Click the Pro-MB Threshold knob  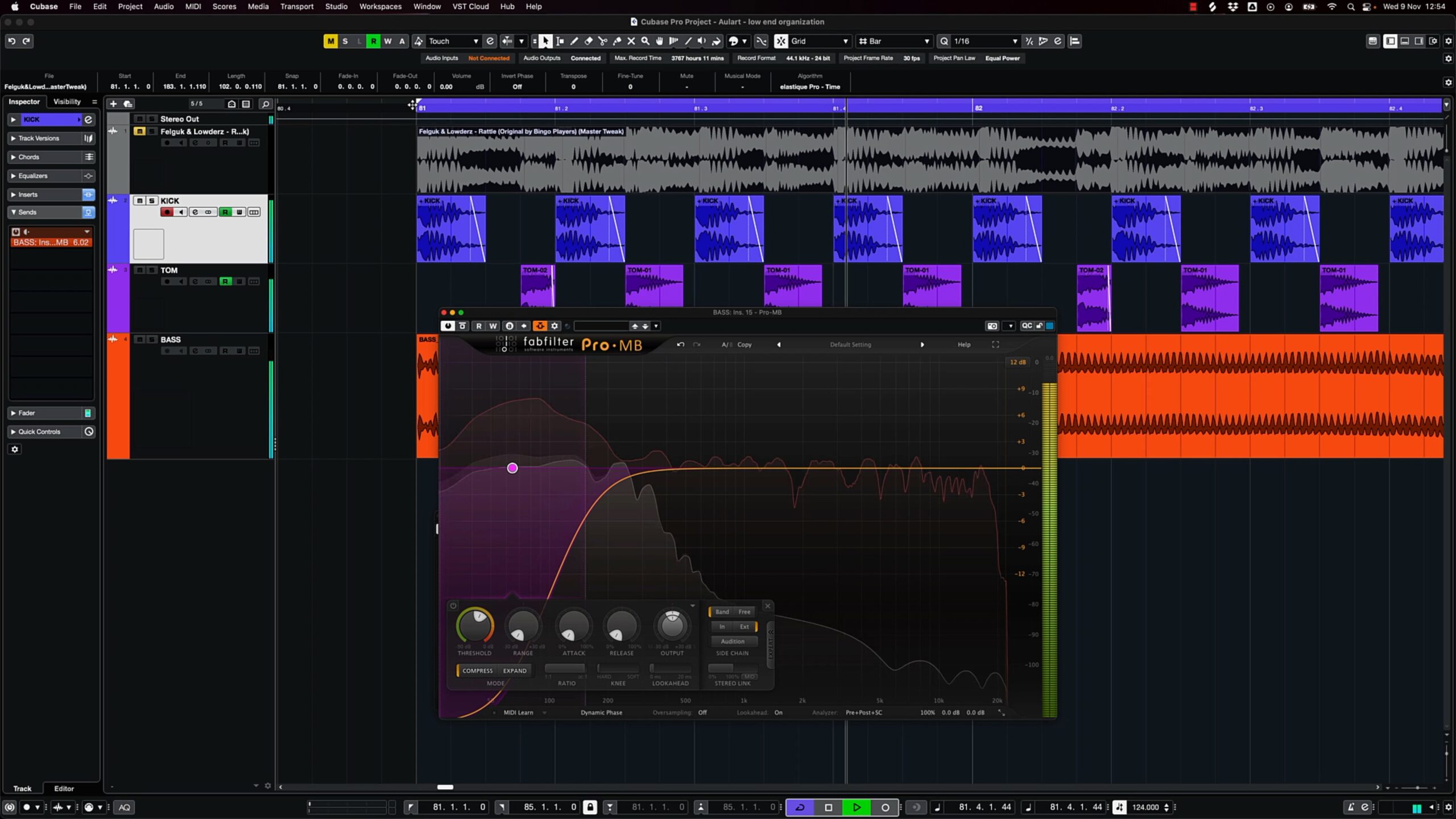(475, 626)
